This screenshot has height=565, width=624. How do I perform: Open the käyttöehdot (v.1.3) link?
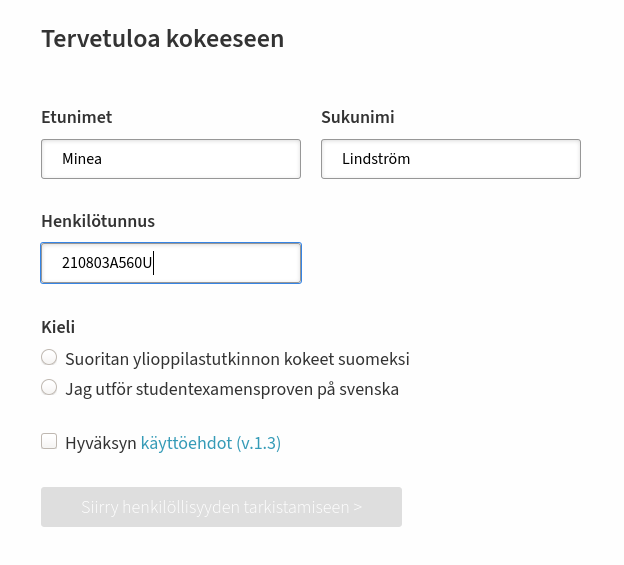tap(187, 443)
